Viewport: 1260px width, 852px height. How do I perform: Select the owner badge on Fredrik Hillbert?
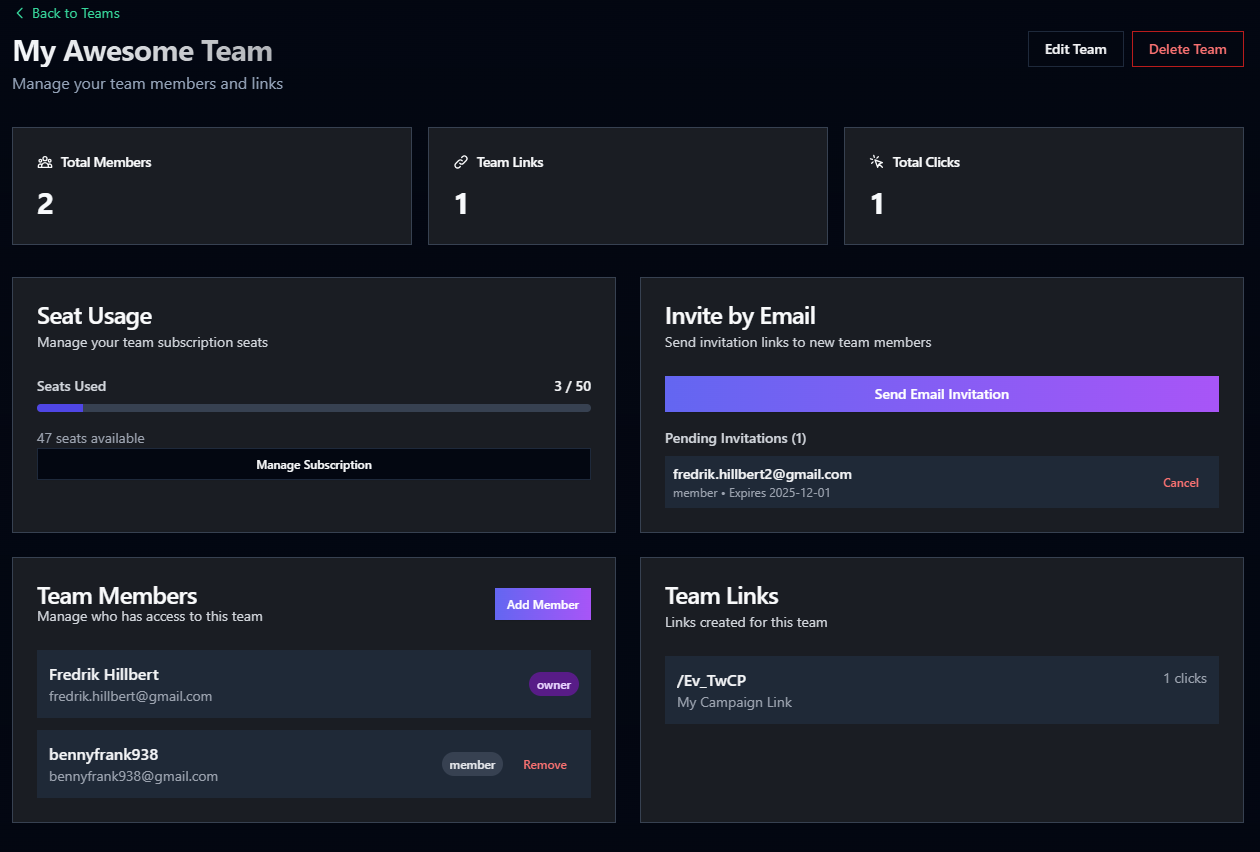coord(553,684)
